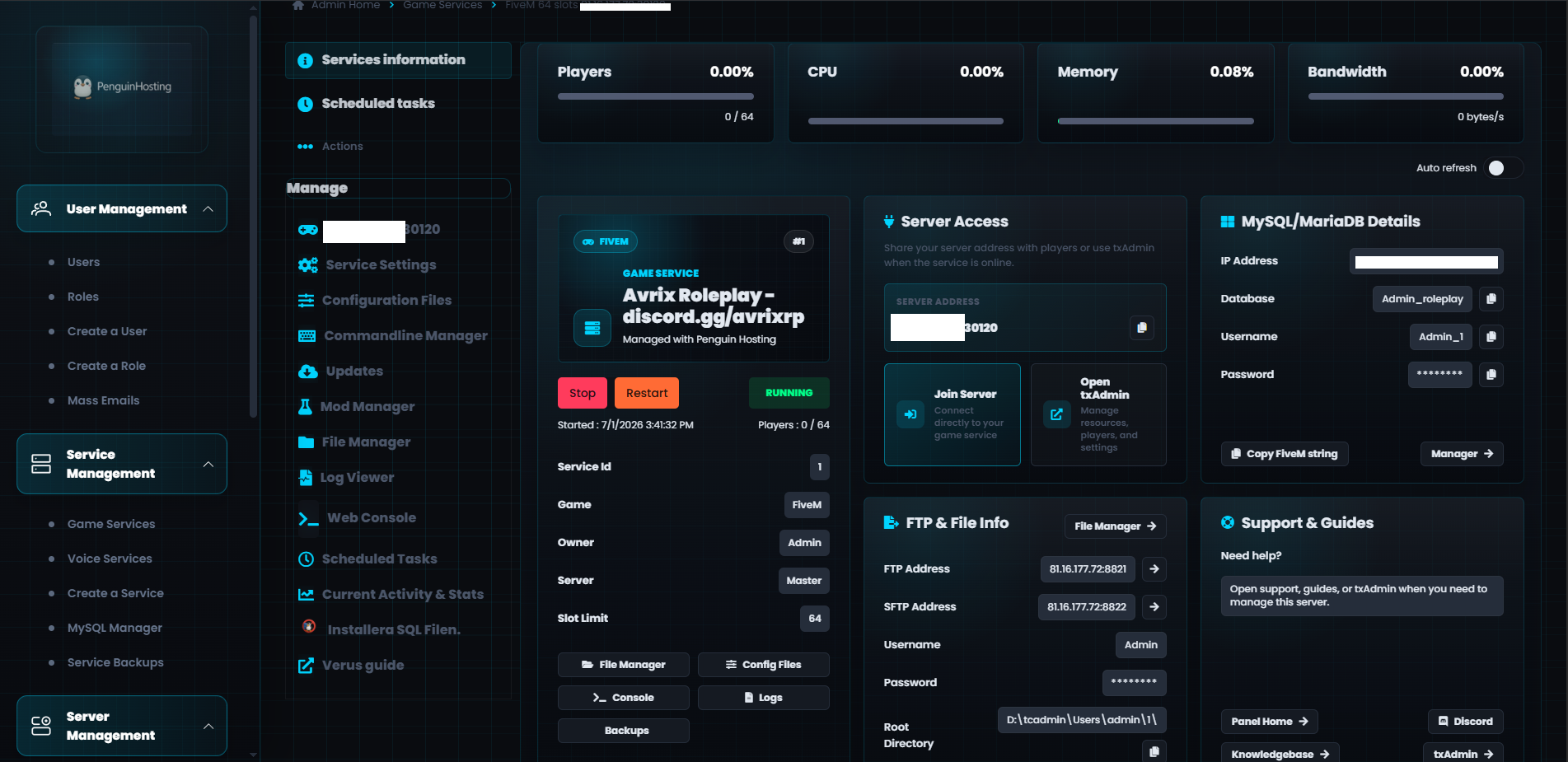1568x762 pixels.
Task: Open Voice Services in the sidebar
Action: coord(110,559)
